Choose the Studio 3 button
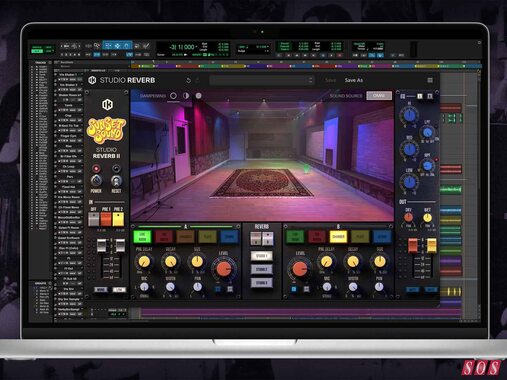Viewport: 507px width, 380px height. 262,283
